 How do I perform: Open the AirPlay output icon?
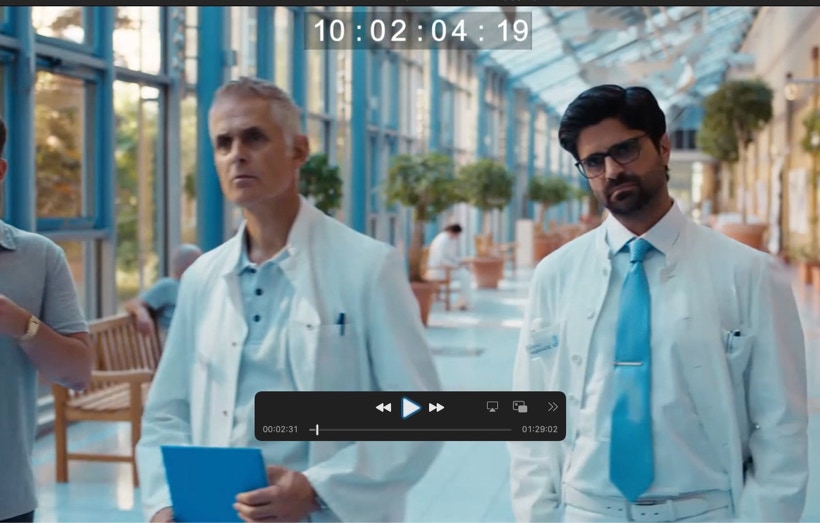492,407
